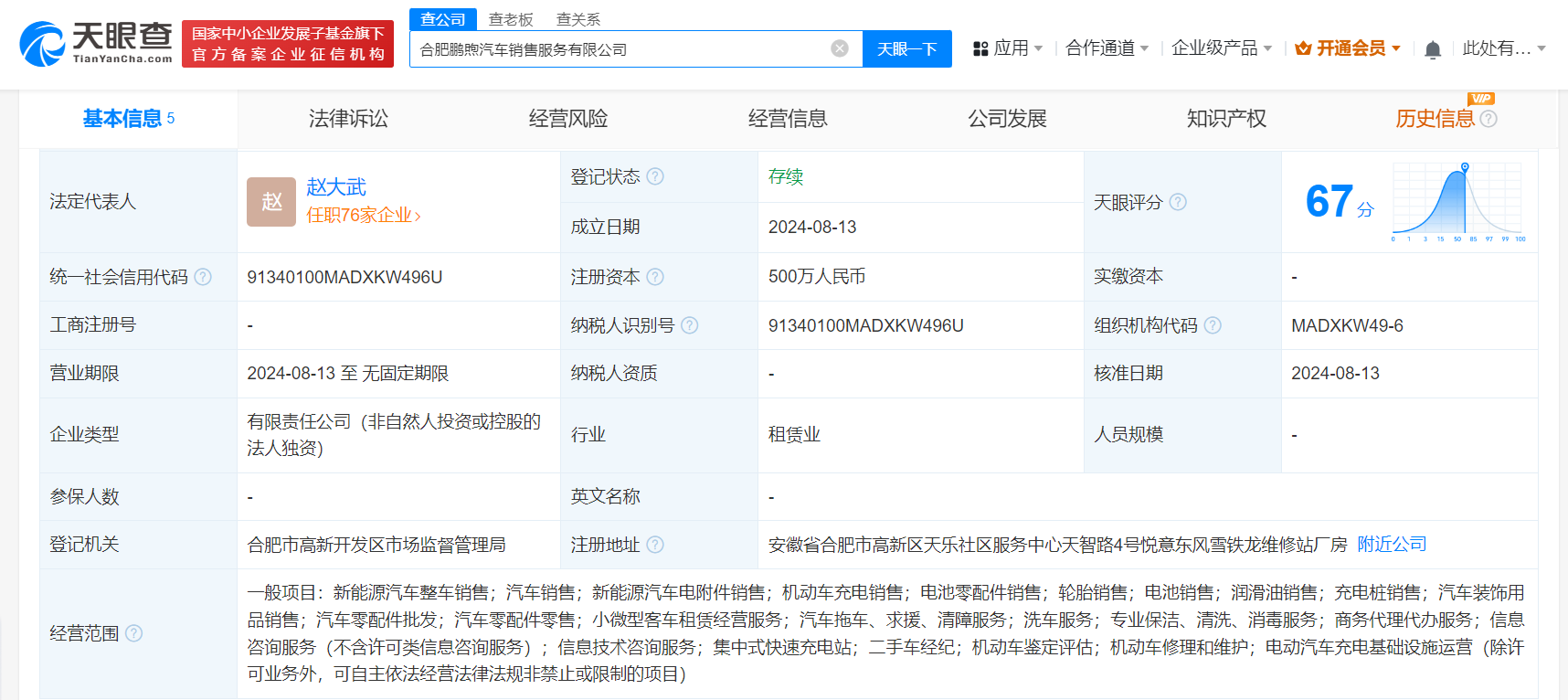Click the 天眼一下 search button
Image resolution: width=1568 pixels, height=700 pixels.
point(906,49)
